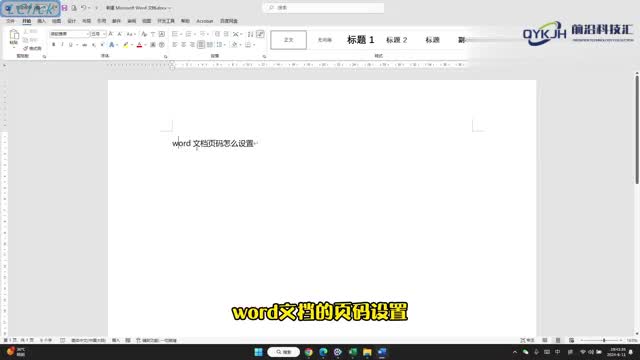640x360 pixels.
Task: Clear all formatting icon
Action: tap(144, 34)
